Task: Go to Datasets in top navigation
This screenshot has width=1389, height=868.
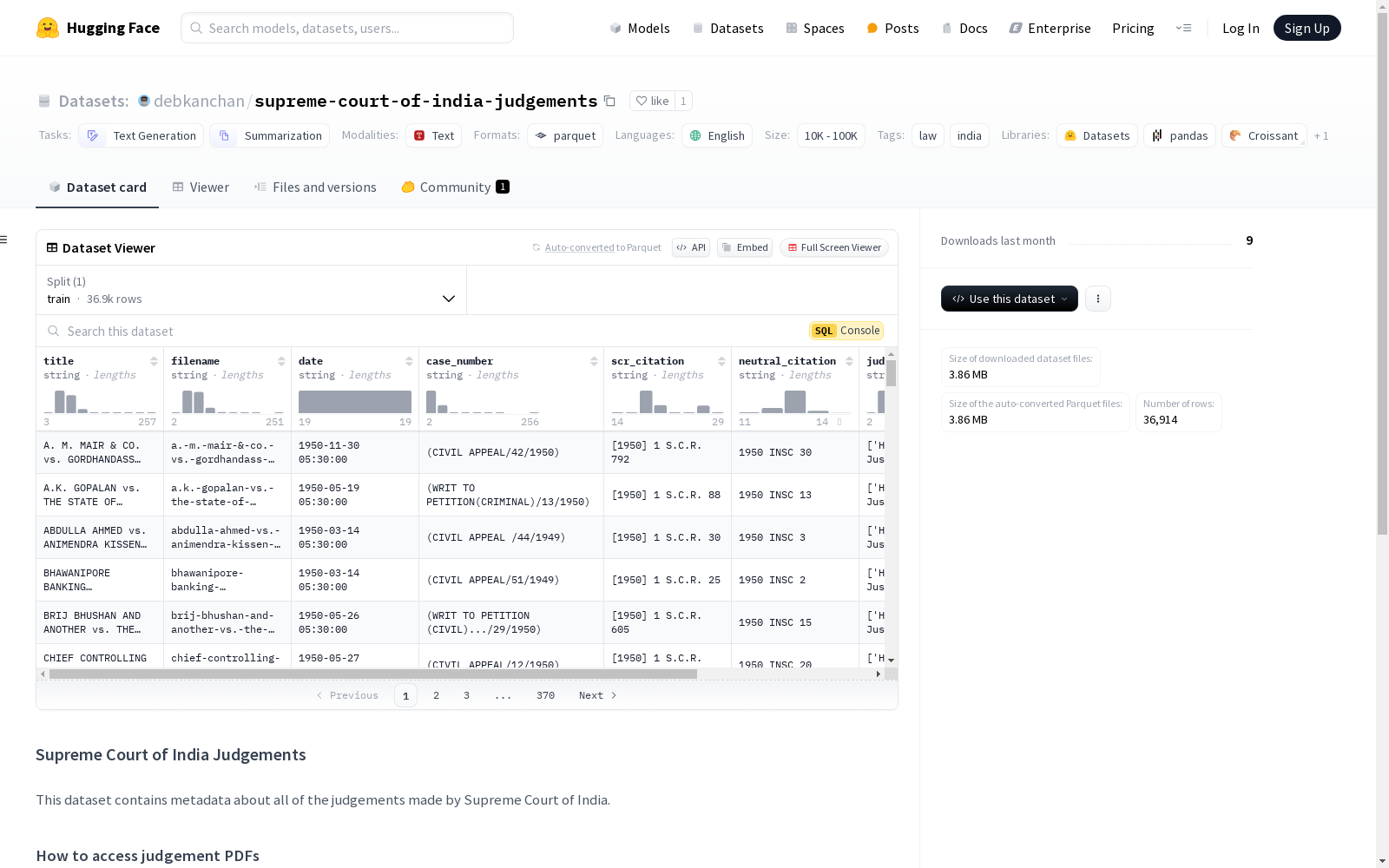Action: tap(727, 28)
